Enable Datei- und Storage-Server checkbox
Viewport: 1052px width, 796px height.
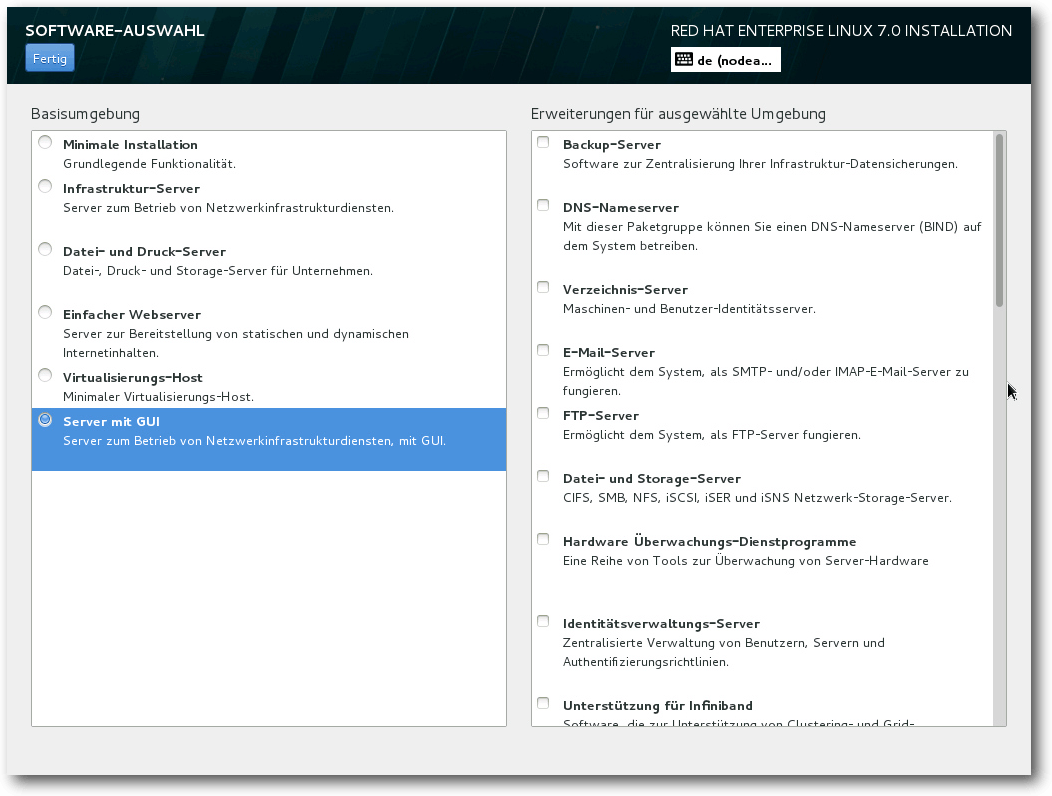click(x=543, y=477)
